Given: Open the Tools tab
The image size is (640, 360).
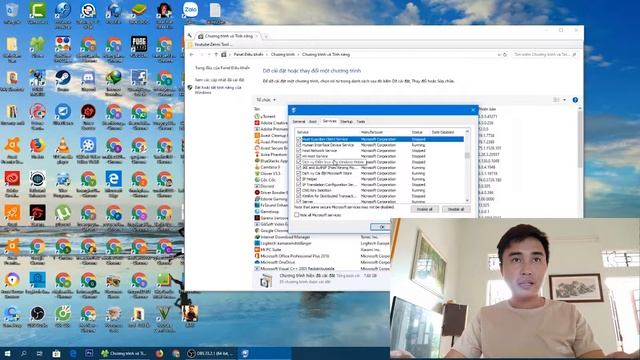Looking at the screenshot, I should tap(361, 122).
